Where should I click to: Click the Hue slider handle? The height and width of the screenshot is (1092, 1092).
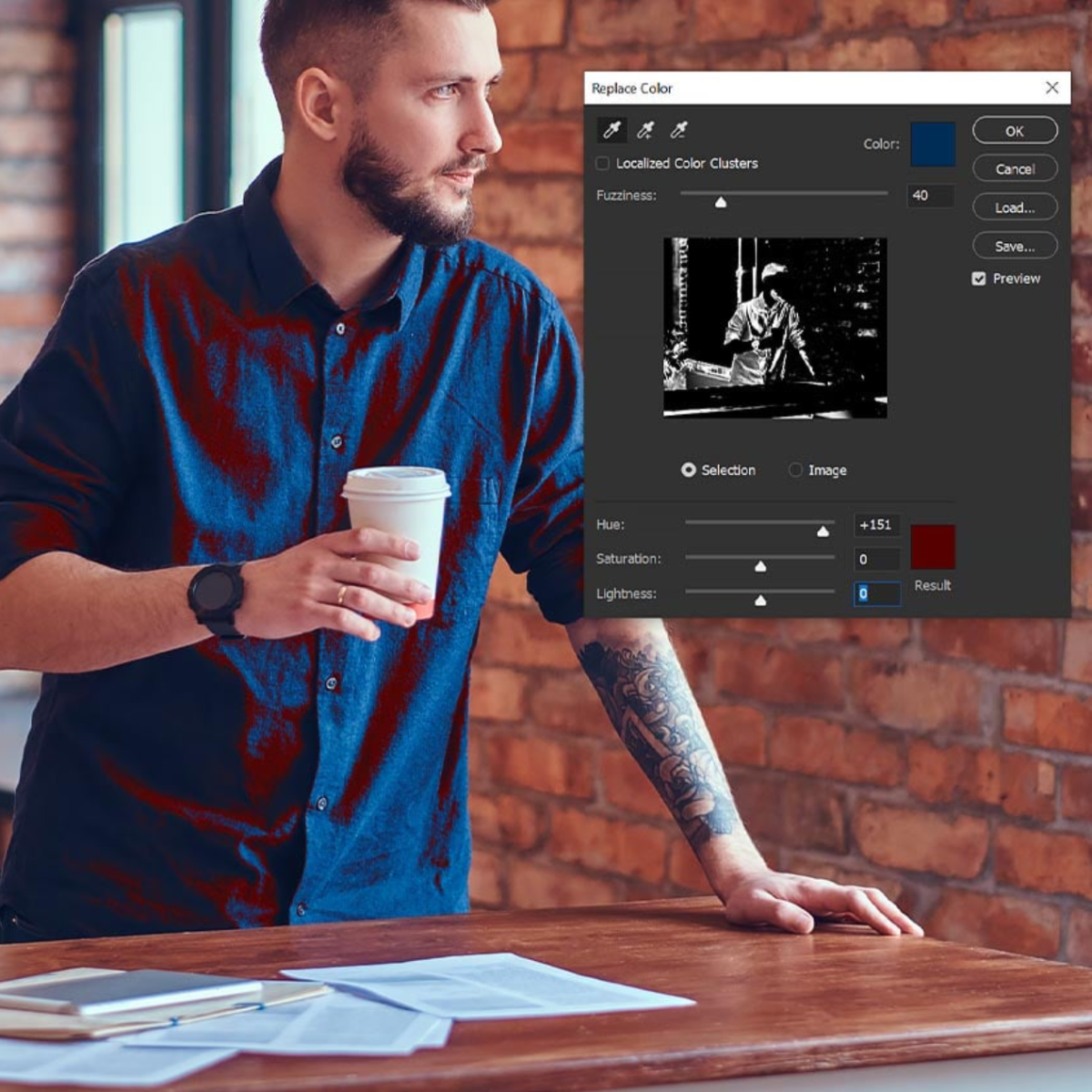(823, 531)
